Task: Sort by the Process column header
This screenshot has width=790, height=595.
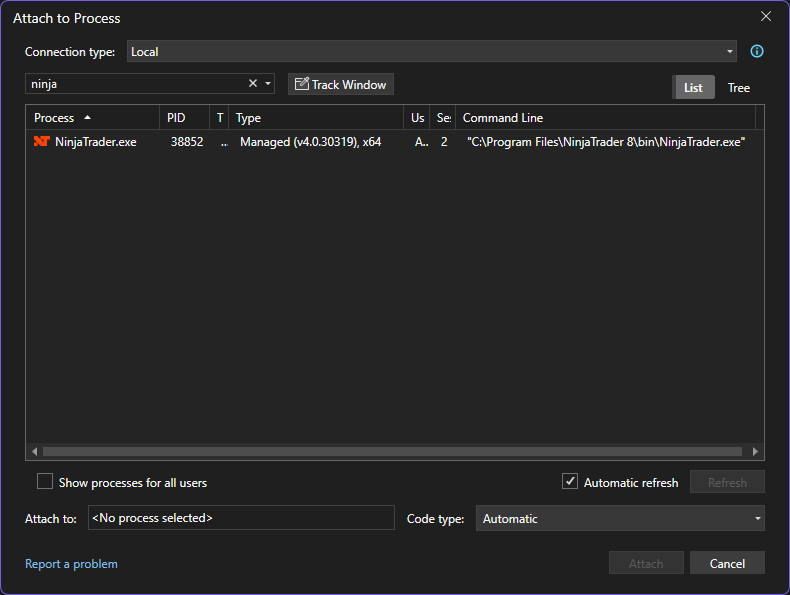Action: (93, 118)
